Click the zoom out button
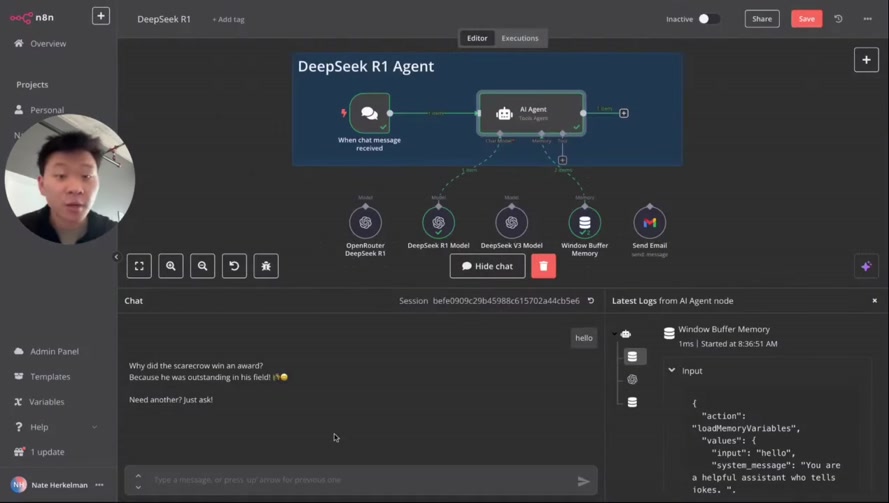The height and width of the screenshot is (503, 889). (x=202, y=266)
